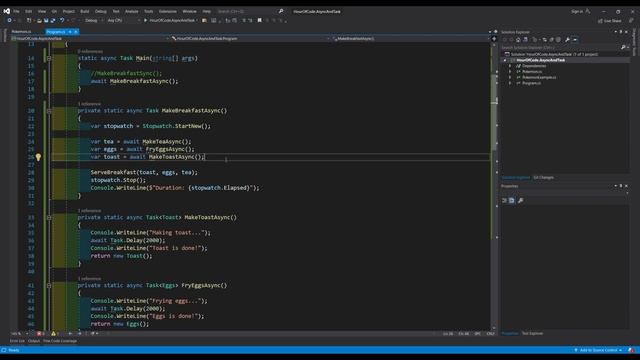This screenshot has height=360, width=640.
Task: Open the Help menu
Action: point(207,11)
